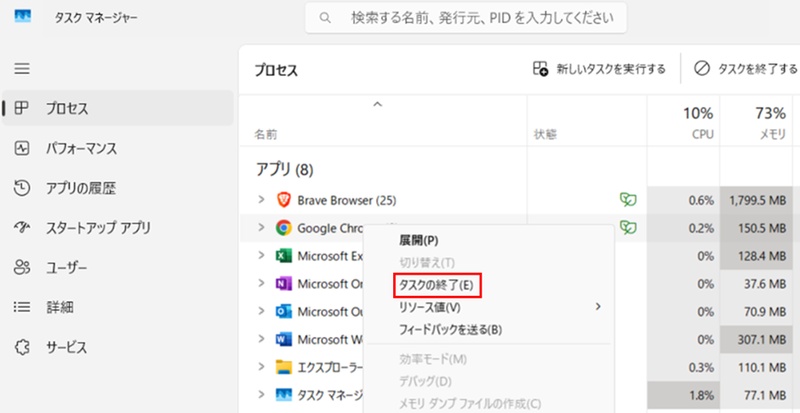Click the Task Manager app icon in title bar
The width and height of the screenshot is (800, 413).
23,17
